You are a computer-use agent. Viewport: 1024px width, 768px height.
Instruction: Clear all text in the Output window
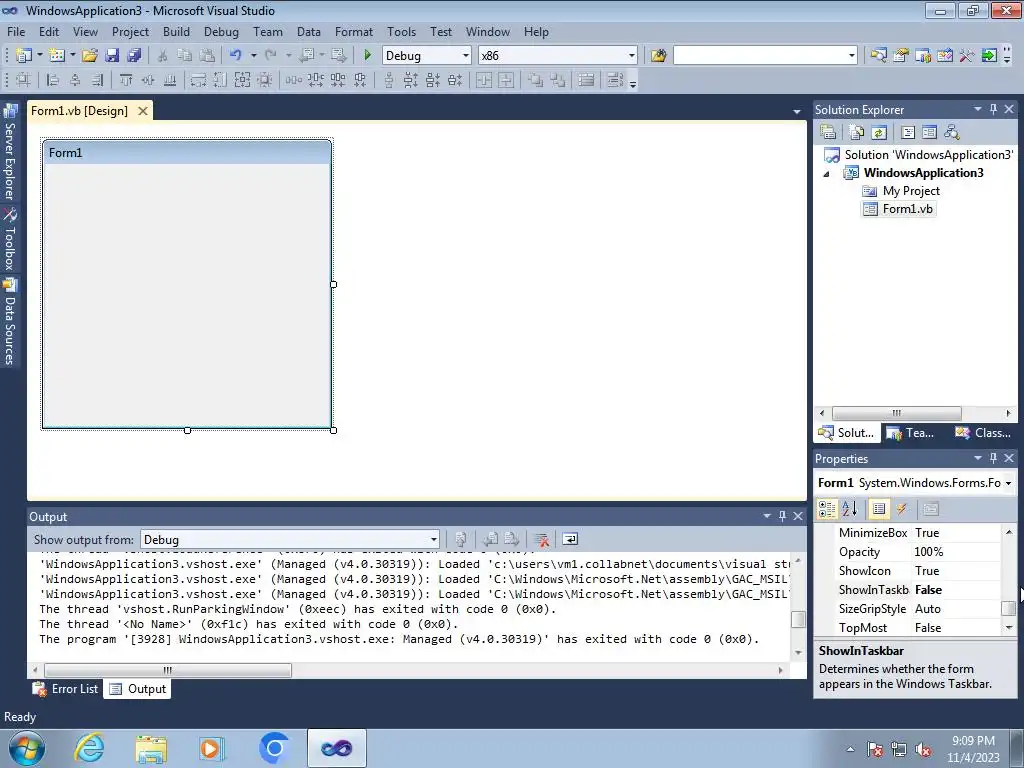point(541,539)
